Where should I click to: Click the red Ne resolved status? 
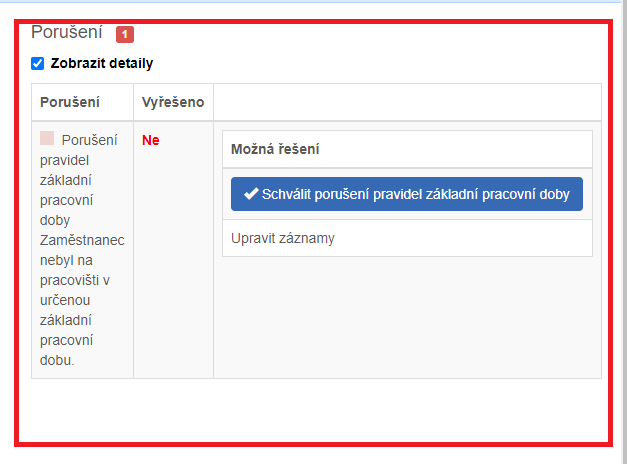tap(150, 140)
